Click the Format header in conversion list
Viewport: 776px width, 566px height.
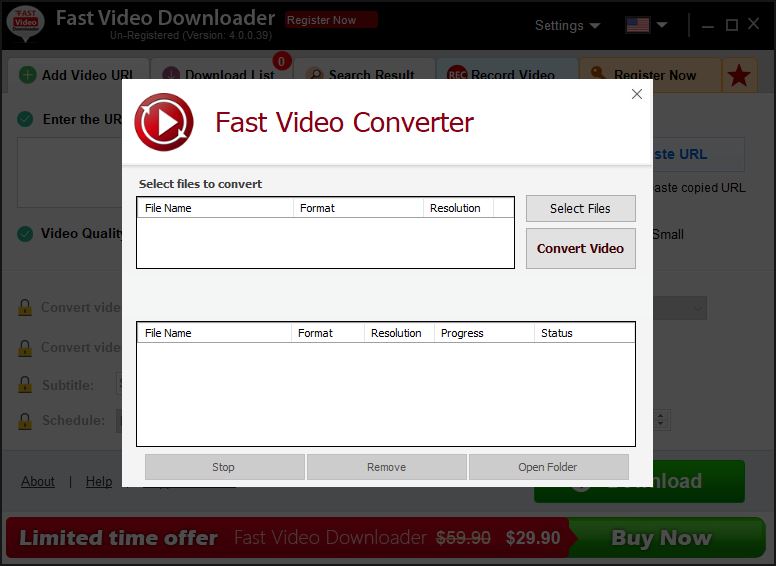(x=328, y=333)
